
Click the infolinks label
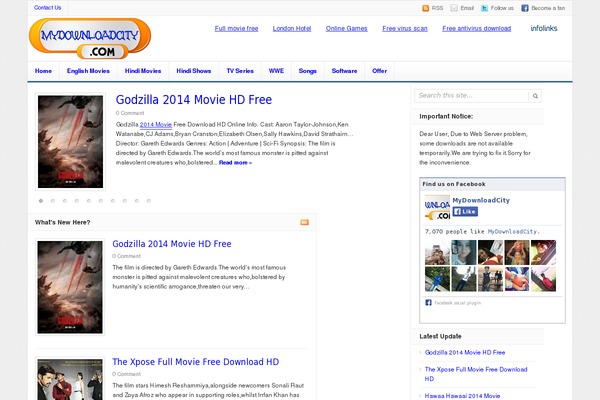point(544,28)
